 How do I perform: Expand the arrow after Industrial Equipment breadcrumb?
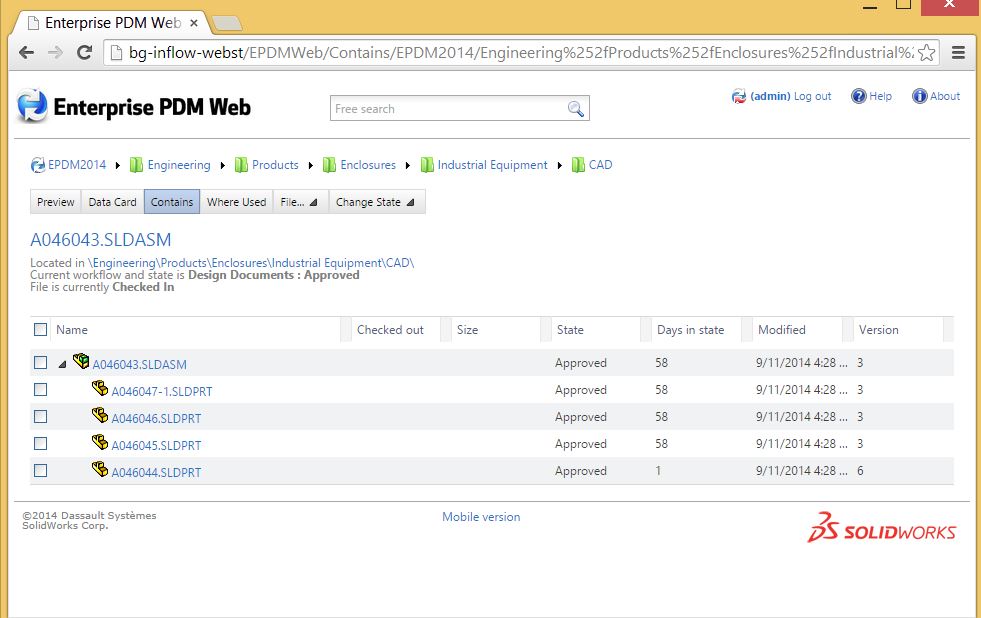(559, 165)
